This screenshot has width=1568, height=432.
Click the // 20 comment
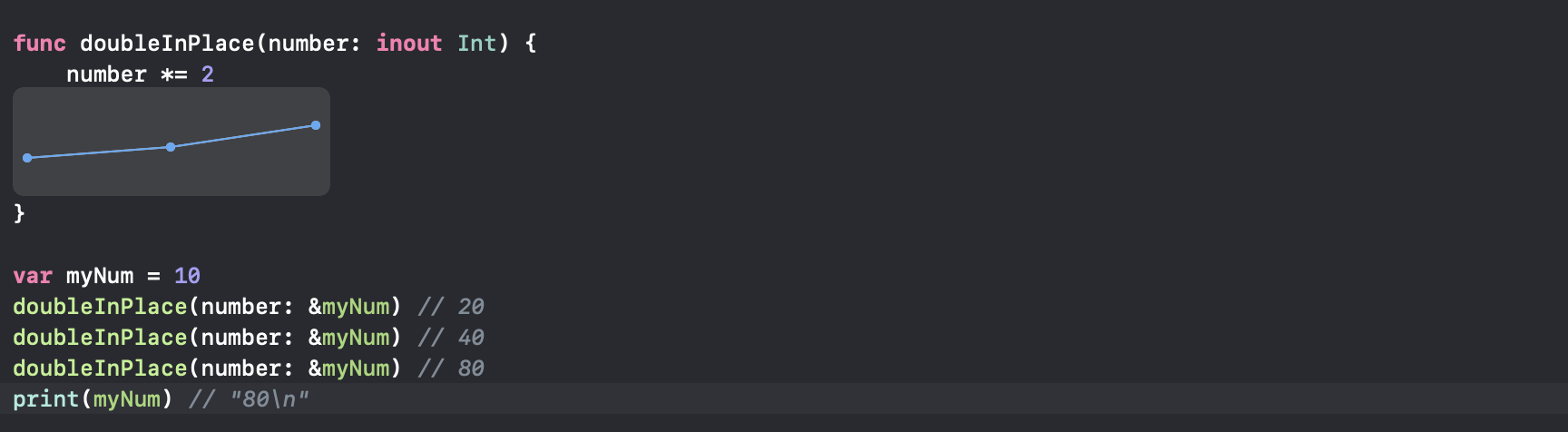pos(451,307)
